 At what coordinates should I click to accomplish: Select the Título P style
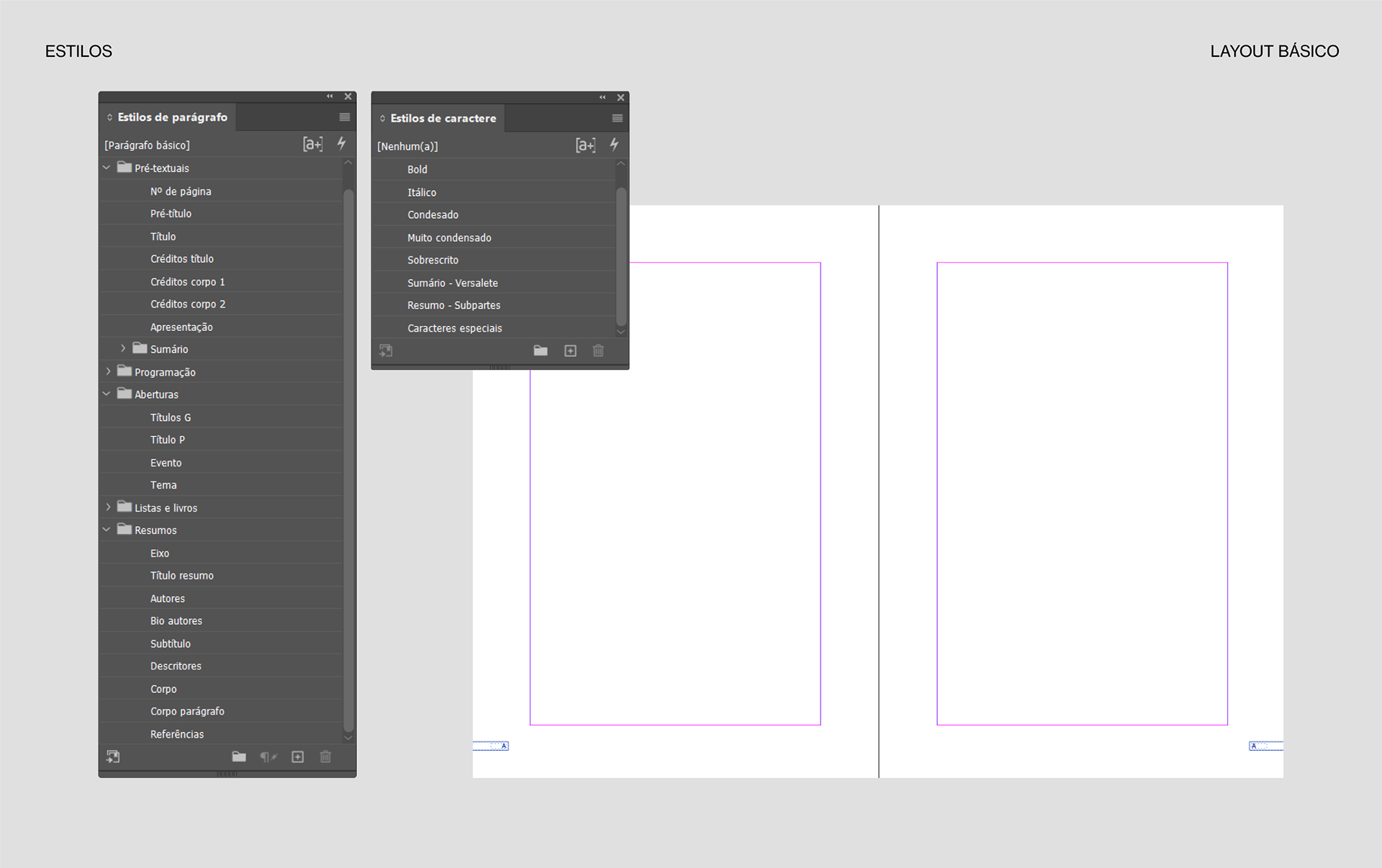221,439
